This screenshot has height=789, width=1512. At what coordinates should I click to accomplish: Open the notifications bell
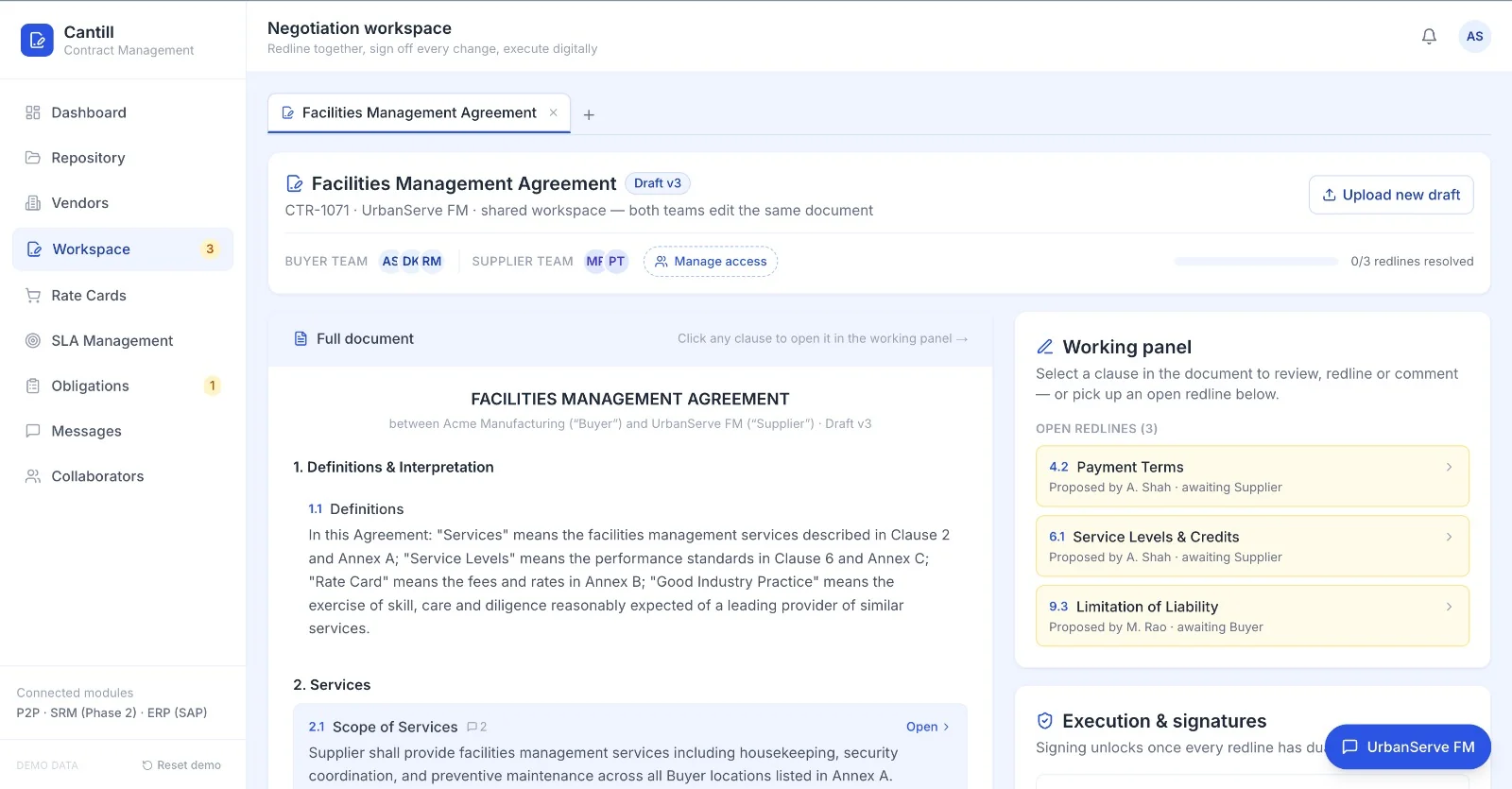tap(1429, 37)
